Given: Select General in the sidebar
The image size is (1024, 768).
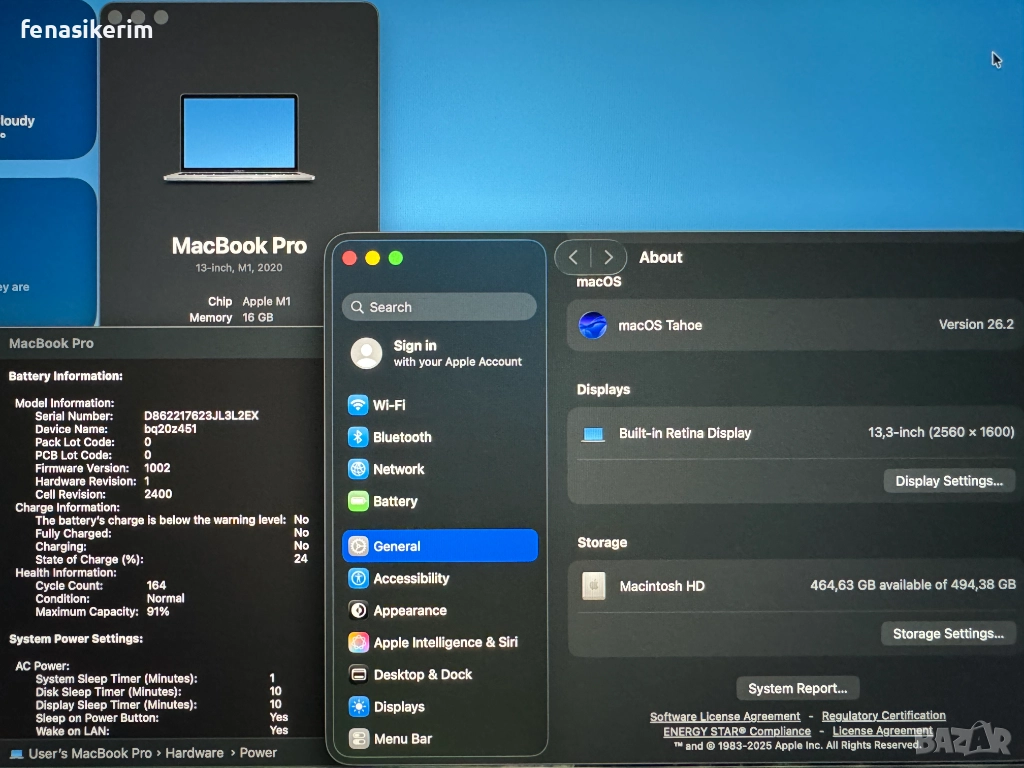Looking at the screenshot, I should coord(439,546).
